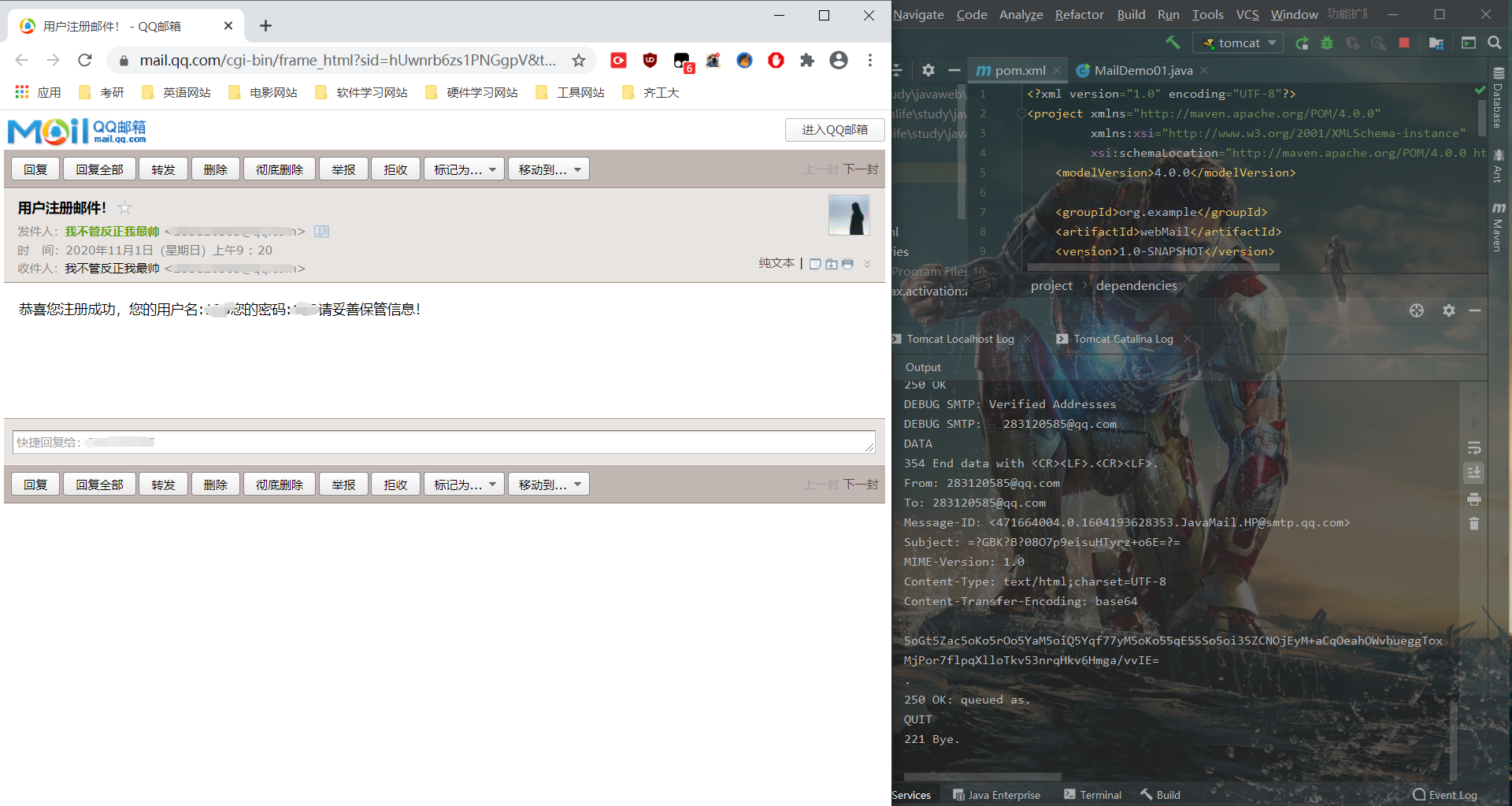Image resolution: width=1512 pixels, height=806 pixels.
Task: Click the quick reply input field
Action: point(441,442)
